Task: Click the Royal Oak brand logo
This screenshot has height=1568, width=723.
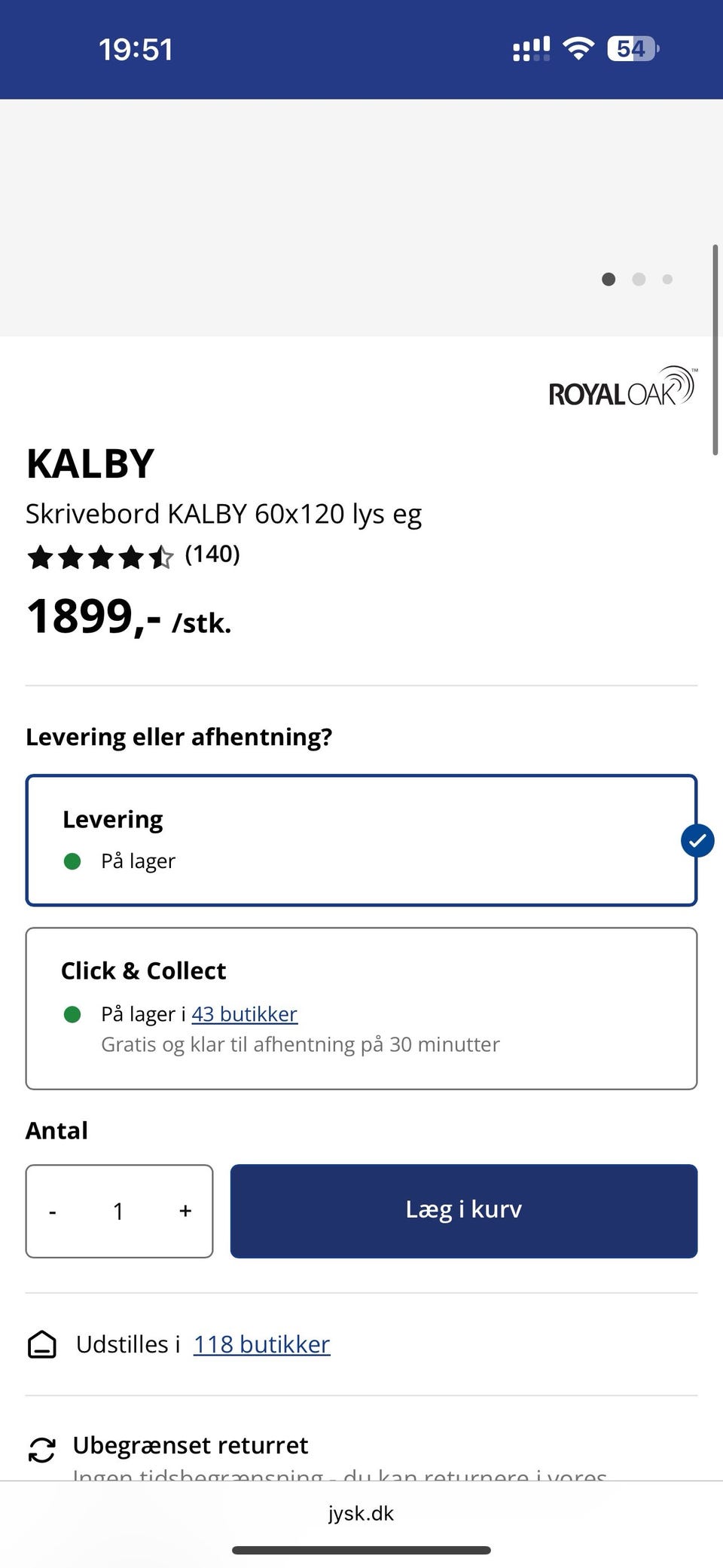Action: [x=622, y=387]
